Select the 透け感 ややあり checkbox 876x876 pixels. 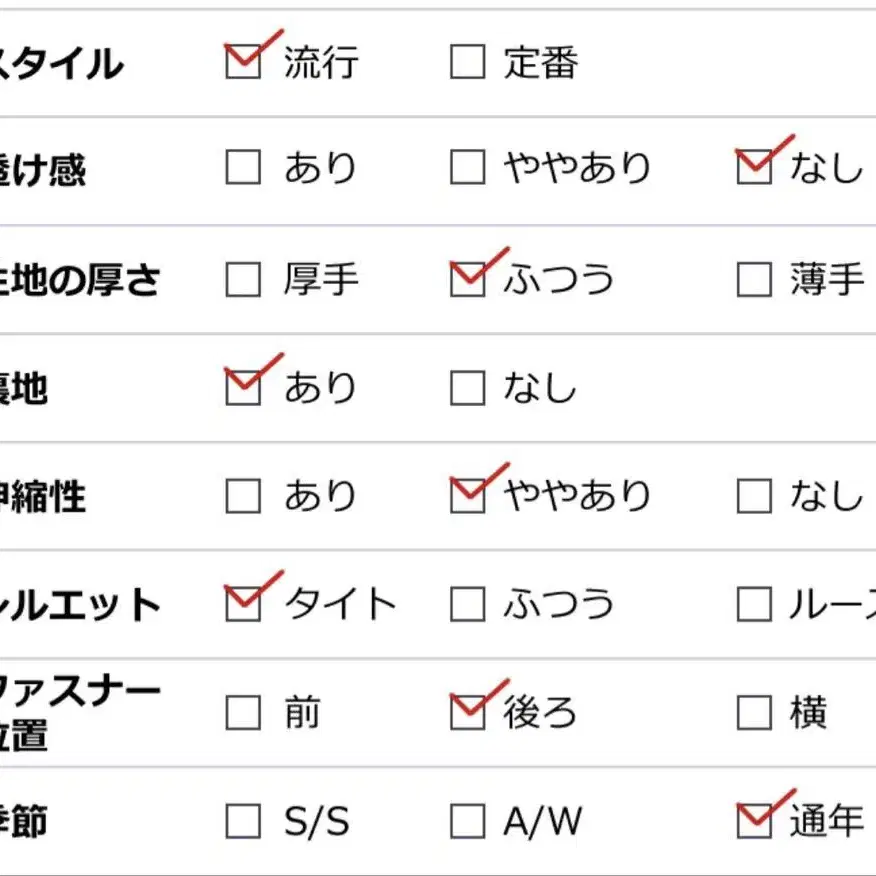467,168
